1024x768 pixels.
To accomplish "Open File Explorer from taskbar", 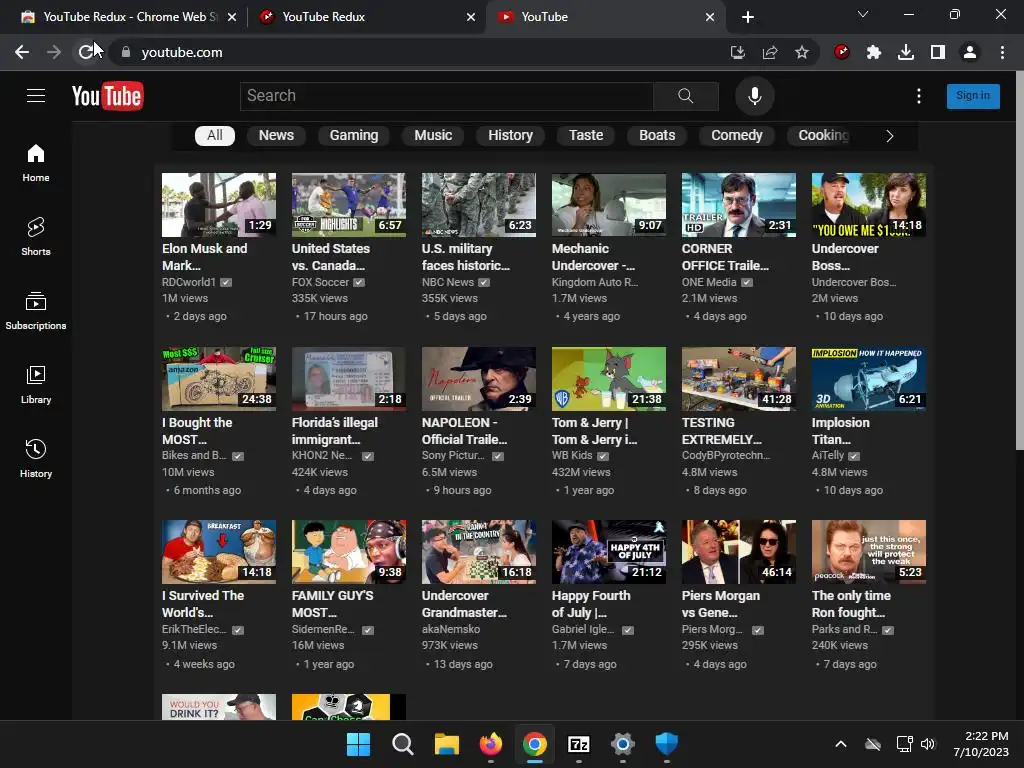I will click(x=447, y=744).
